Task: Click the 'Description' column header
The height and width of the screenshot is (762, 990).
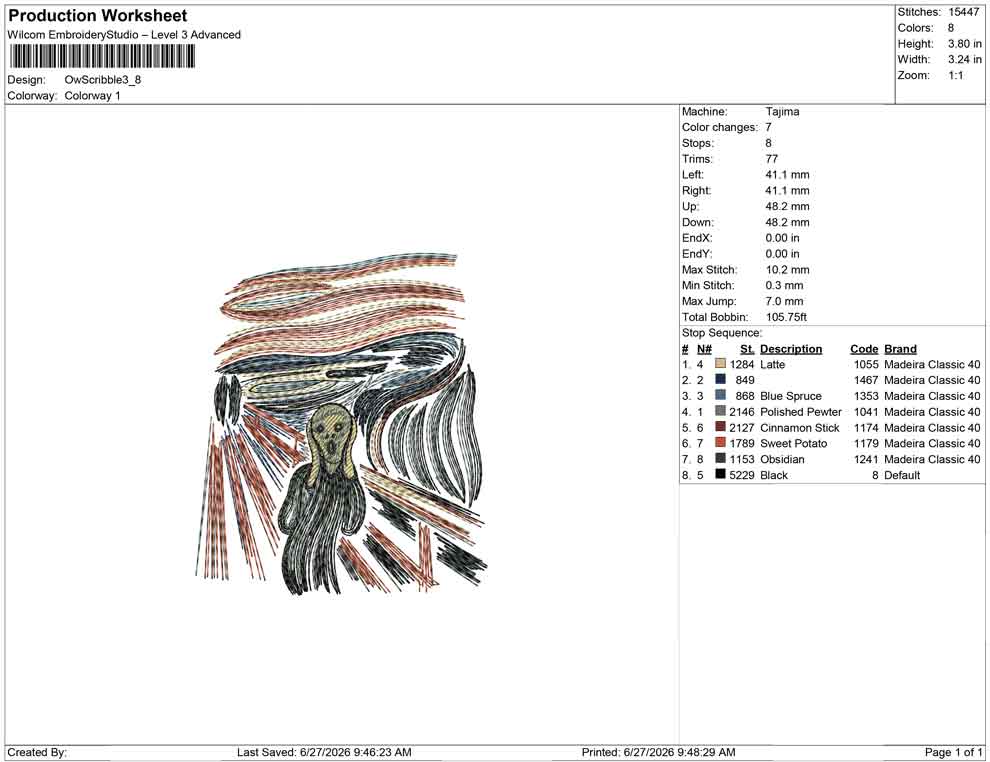Action: tap(791, 348)
